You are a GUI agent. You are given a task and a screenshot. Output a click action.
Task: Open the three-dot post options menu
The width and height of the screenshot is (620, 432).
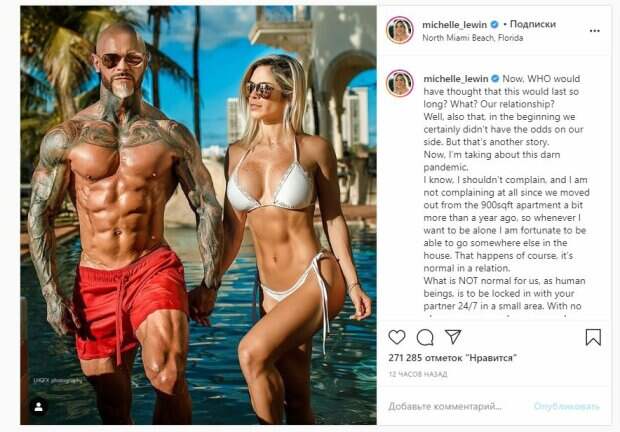click(594, 31)
